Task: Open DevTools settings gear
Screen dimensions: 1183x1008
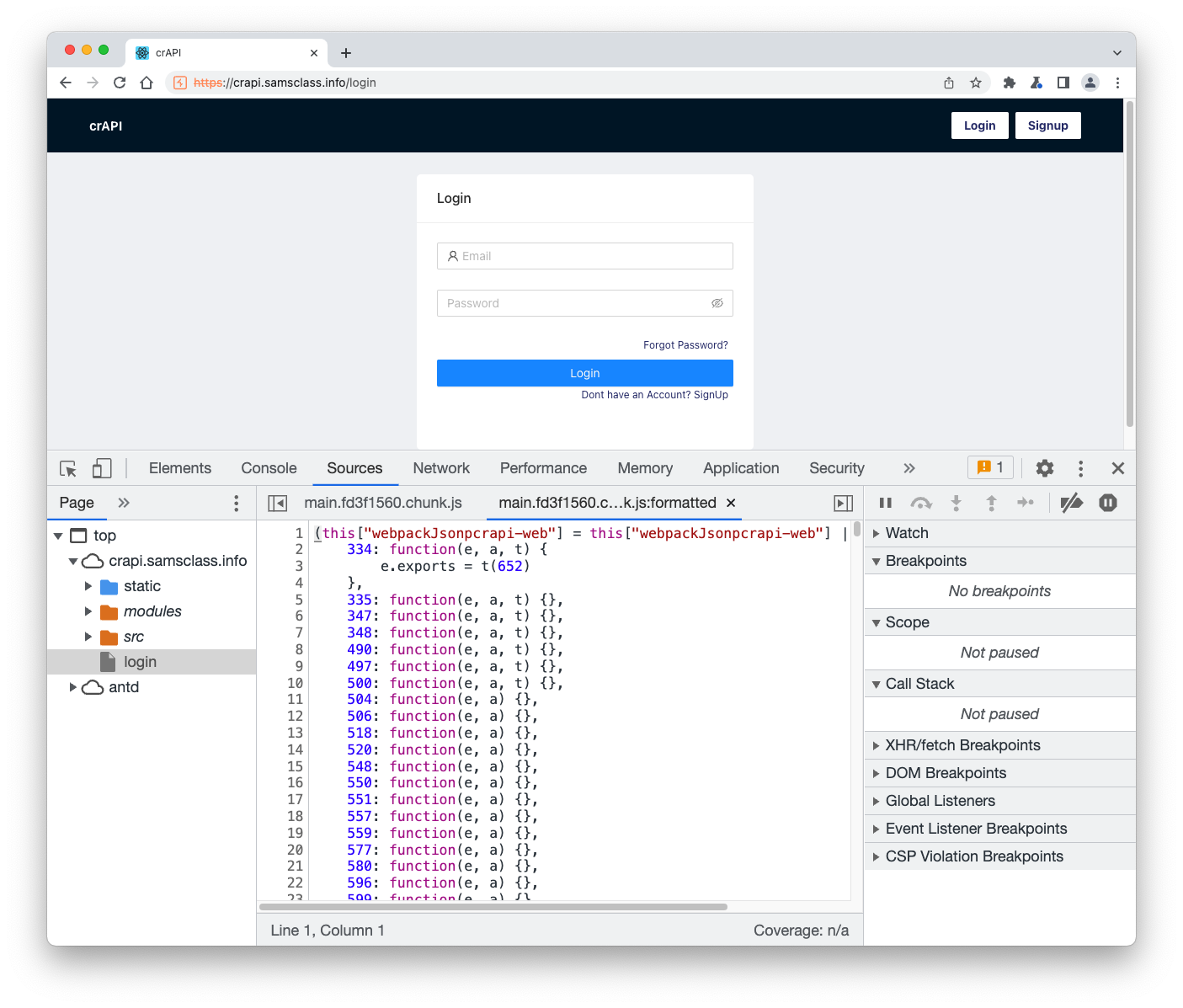Action: [1045, 468]
